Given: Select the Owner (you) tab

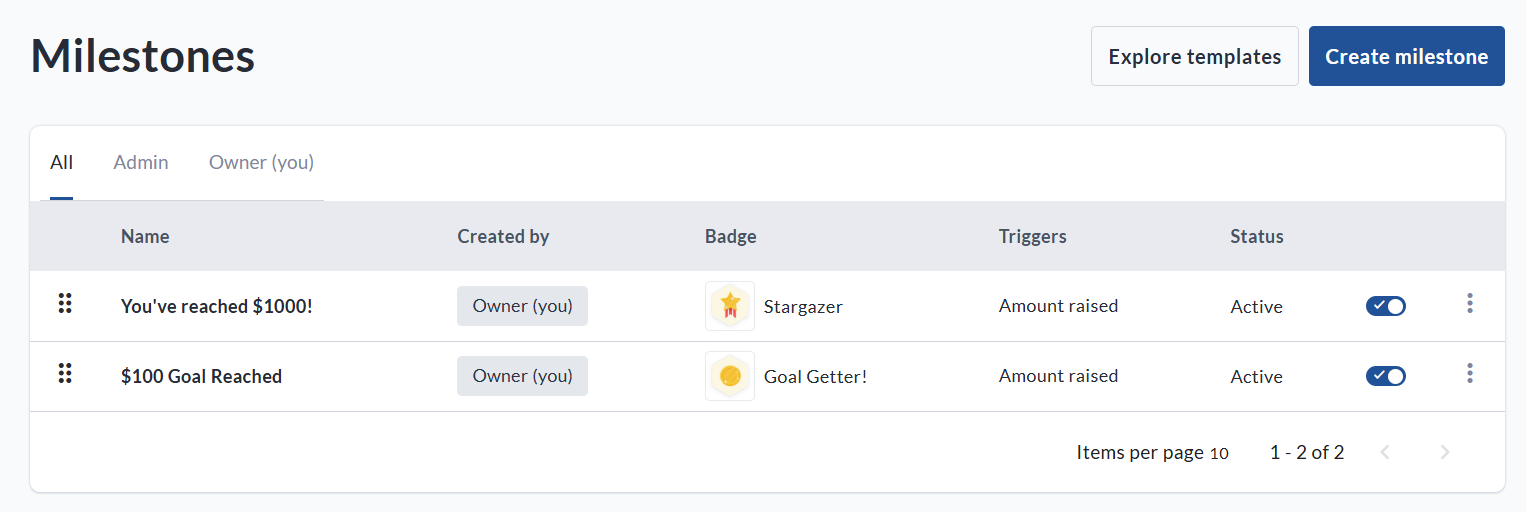Looking at the screenshot, I should coord(261,162).
